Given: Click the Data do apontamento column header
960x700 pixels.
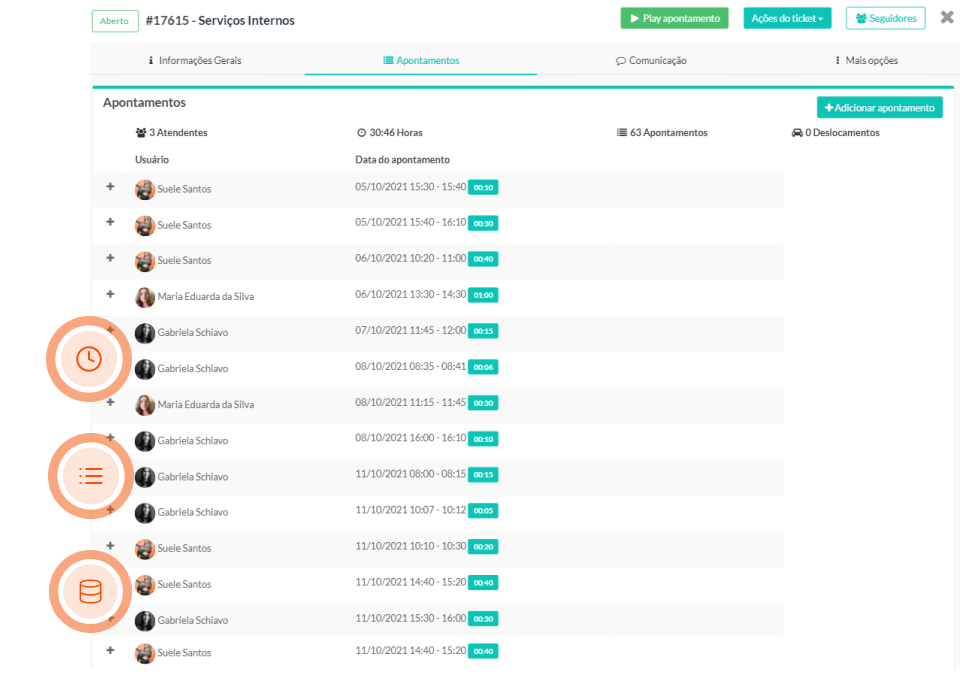Looking at the screenshot, I should click(x=402, y=159).
